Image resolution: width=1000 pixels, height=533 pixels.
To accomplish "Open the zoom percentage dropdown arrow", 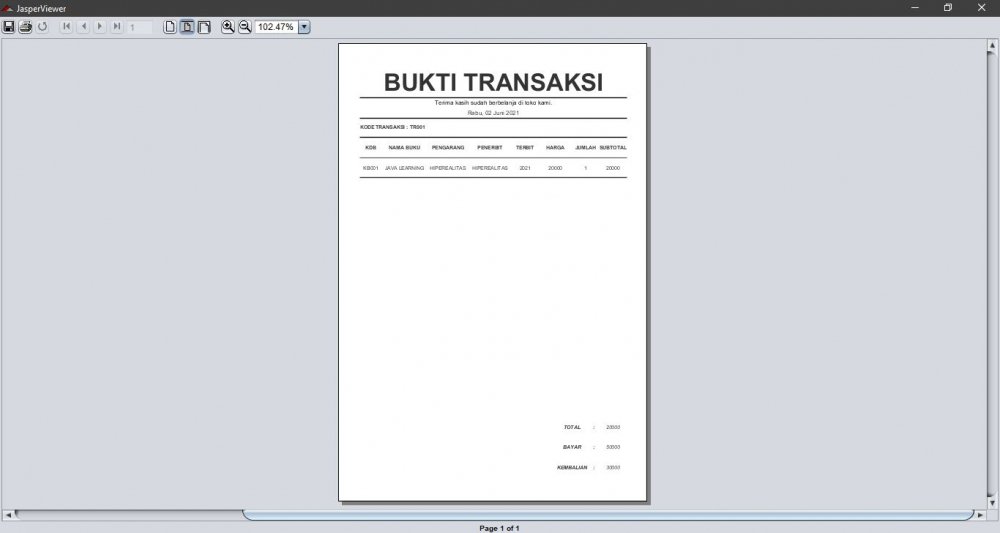I will coord(304,27).
